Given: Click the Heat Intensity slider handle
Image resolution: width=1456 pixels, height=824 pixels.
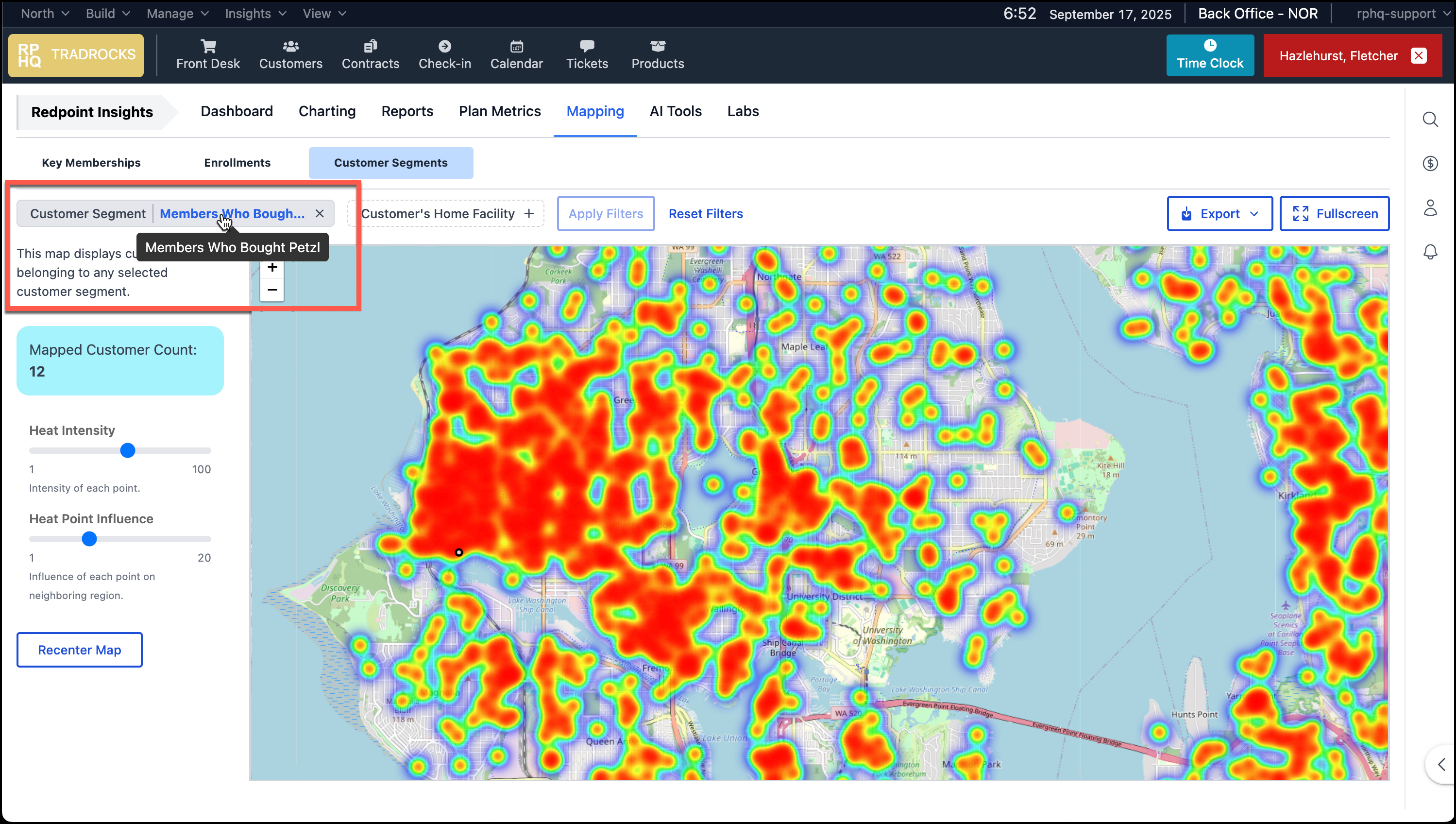Looking at the screenshot, I should tap(128, 450).
